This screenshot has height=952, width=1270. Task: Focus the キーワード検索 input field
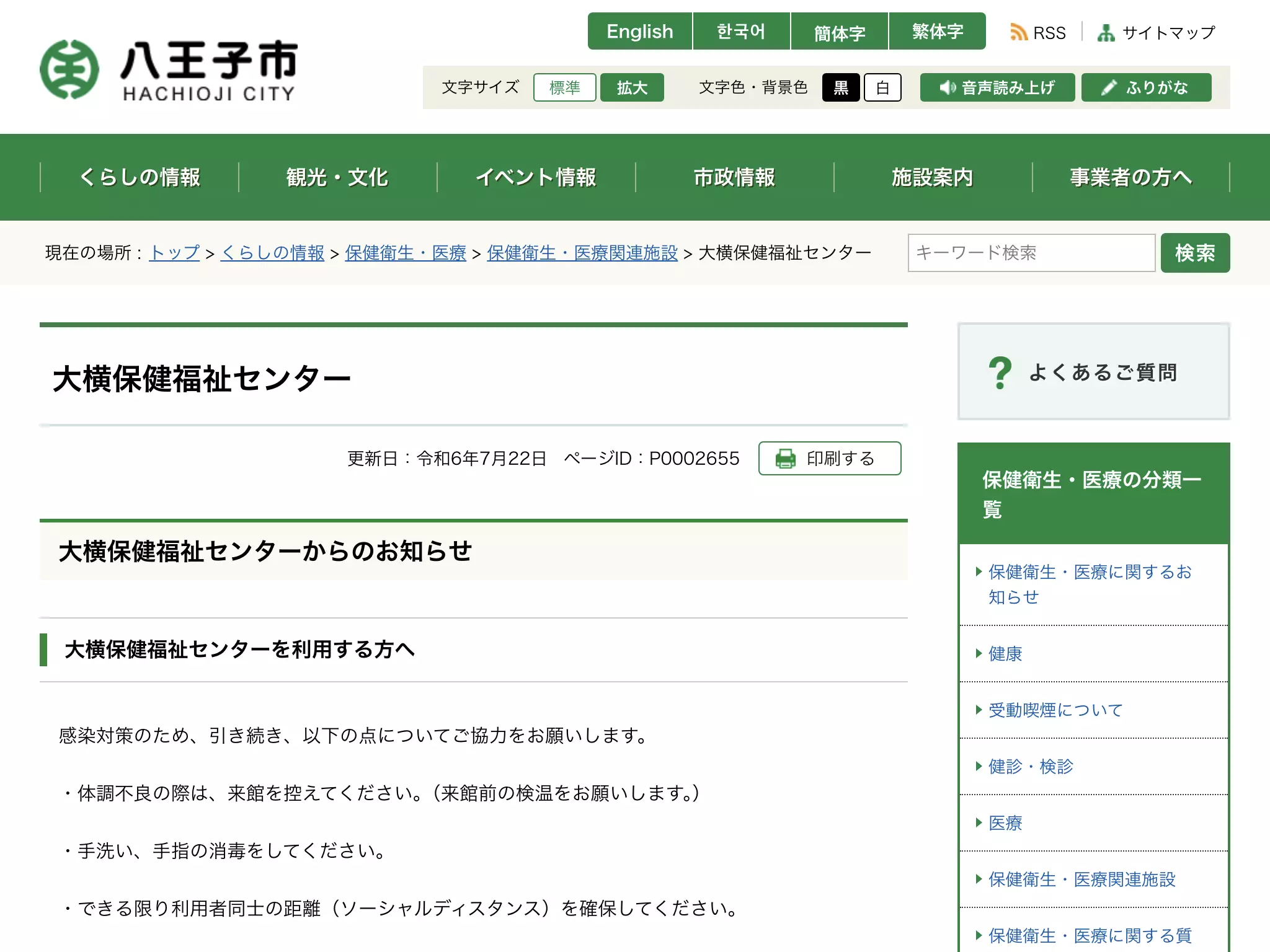tap(1031, 253)
